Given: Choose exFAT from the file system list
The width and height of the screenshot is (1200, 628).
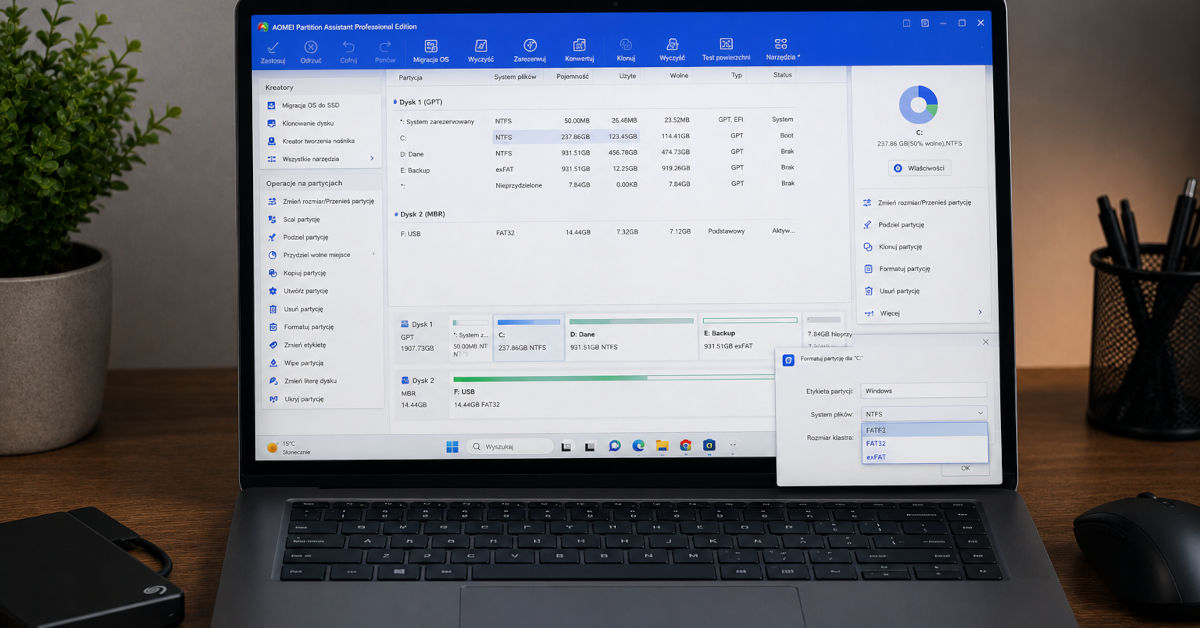Looking at the screenshot, I should pyautogui.click(x=924, y=457).
